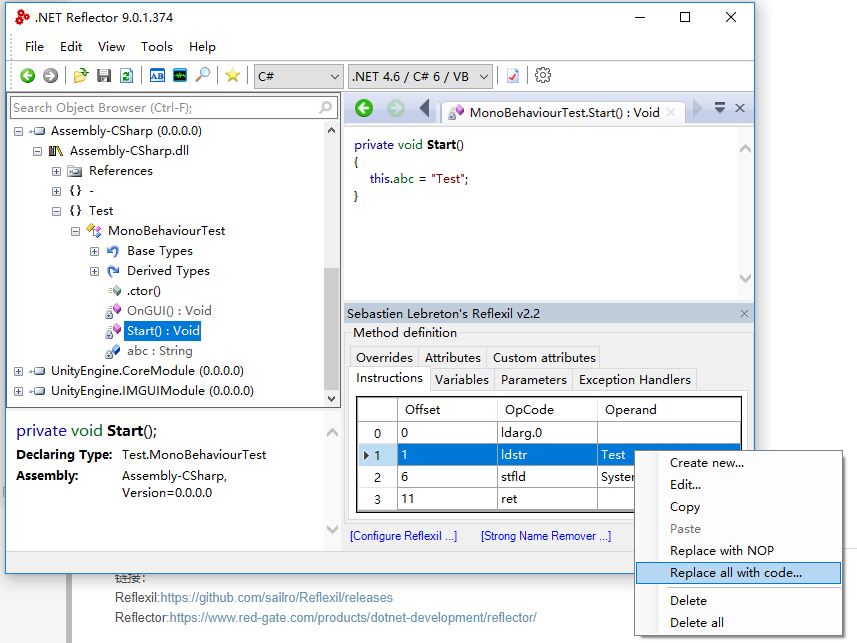
Task: Expand the References node
Action: click(56, 171)
